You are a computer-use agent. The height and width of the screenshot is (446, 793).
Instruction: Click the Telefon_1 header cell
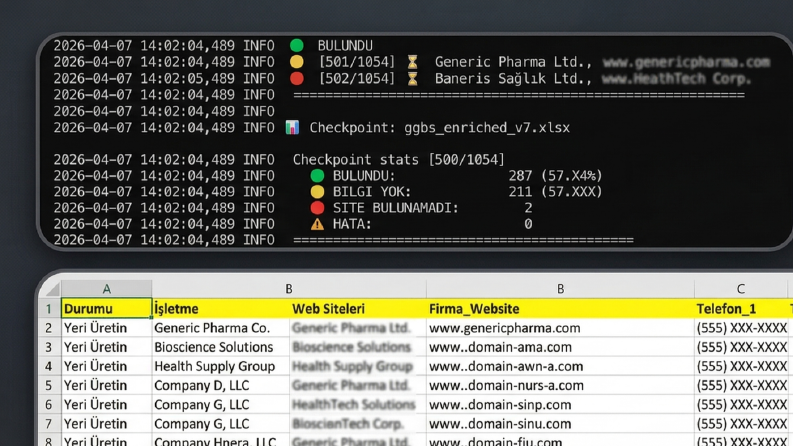(741, 308)
